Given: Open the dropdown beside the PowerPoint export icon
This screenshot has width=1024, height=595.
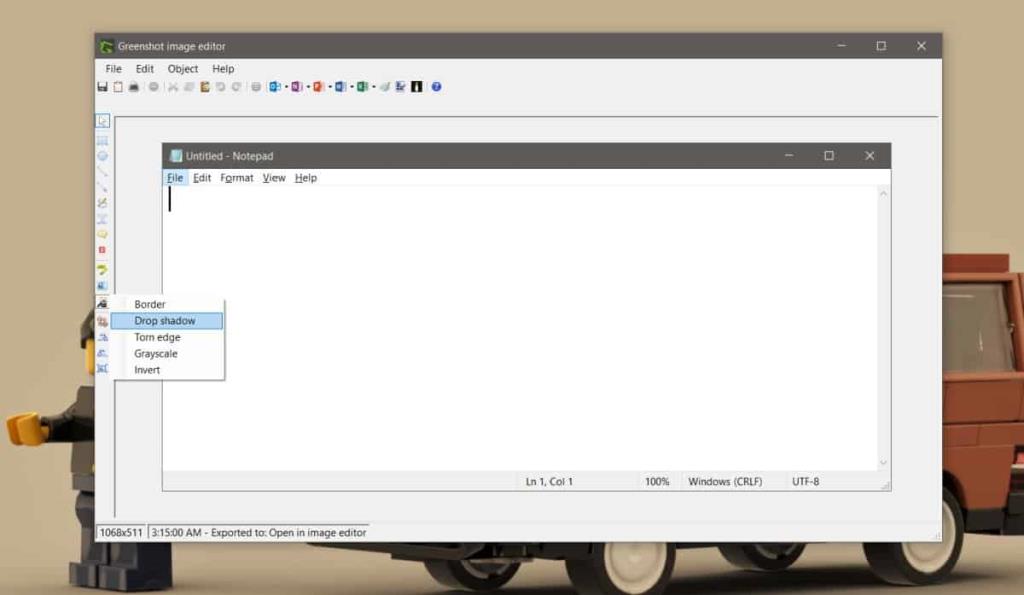Looking at the screenshot, I should point(331,86).
